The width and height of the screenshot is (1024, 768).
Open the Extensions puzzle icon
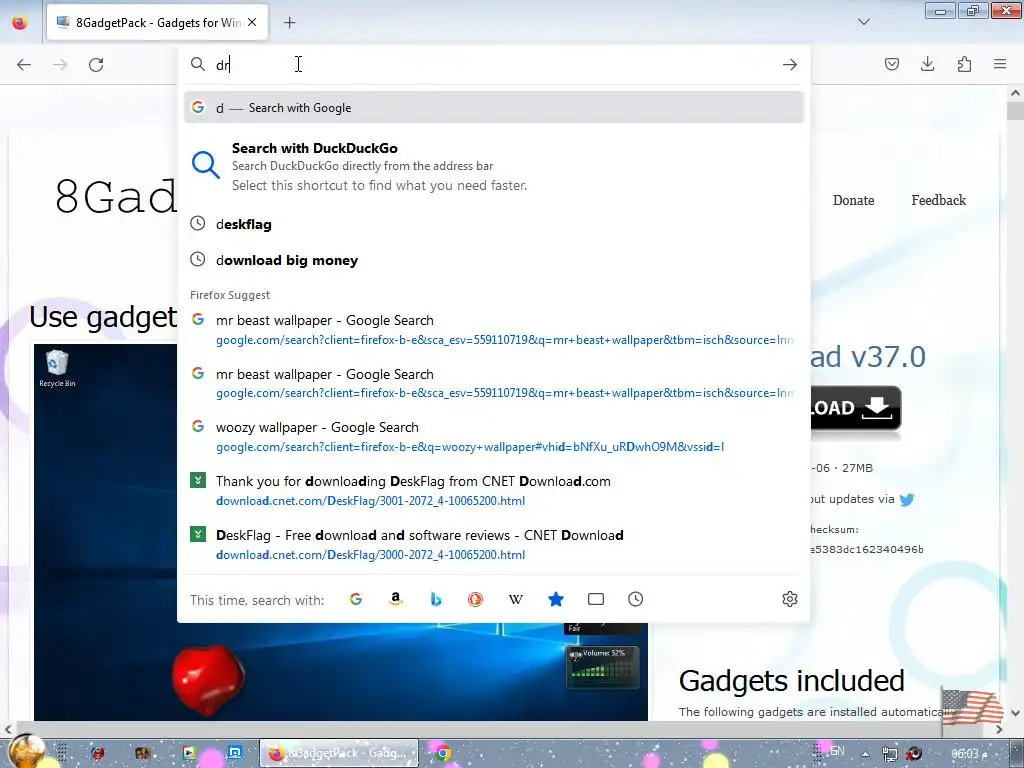tap(964, 64)
